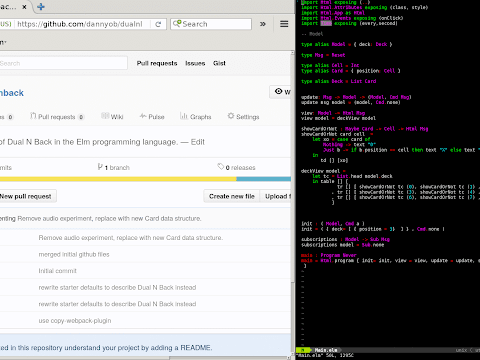Click the Wiki book icon
Image resolution: width=480 pixels, height=360 pixels.
(x=105, y=116)
